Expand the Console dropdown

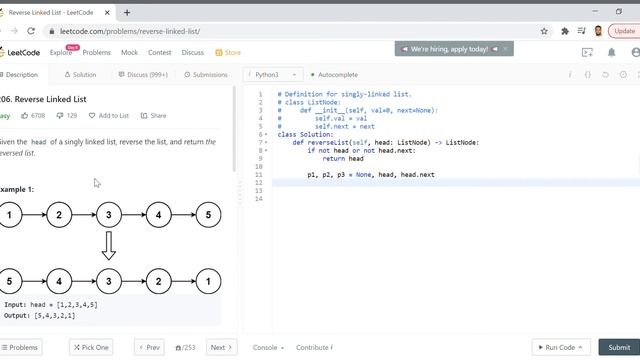pos(268,347)
